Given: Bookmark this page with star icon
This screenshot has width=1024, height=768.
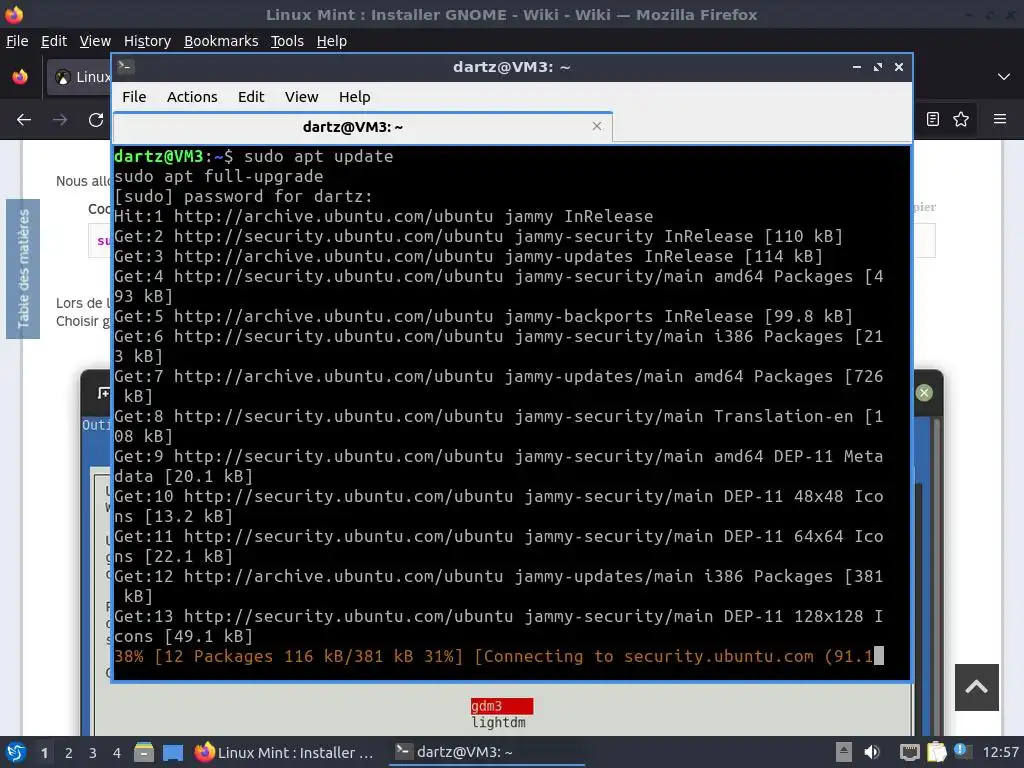Looking at the screenshot, I should coord(961,119).
